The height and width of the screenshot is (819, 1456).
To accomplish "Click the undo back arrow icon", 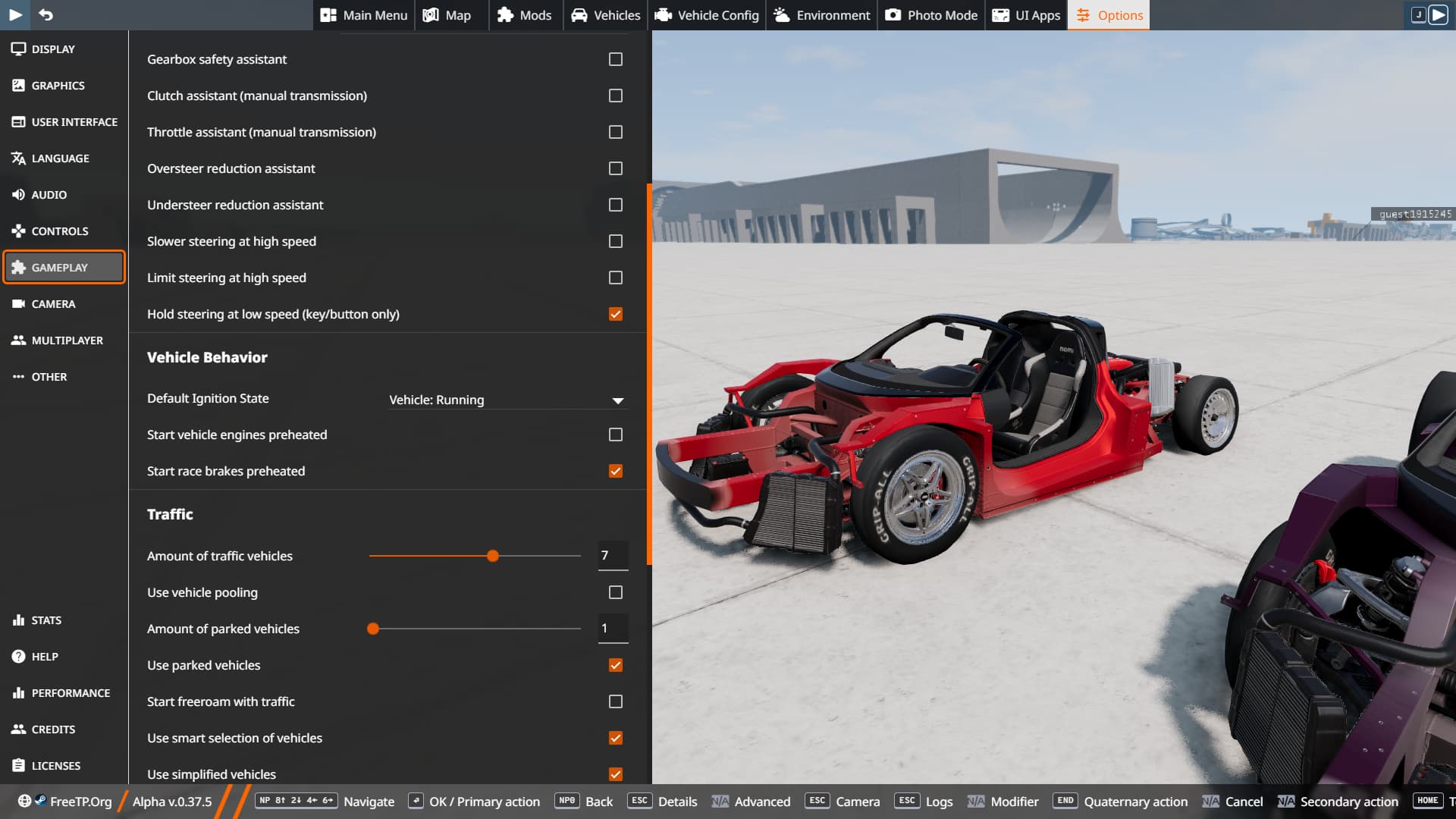I will (x=45, y=14).
